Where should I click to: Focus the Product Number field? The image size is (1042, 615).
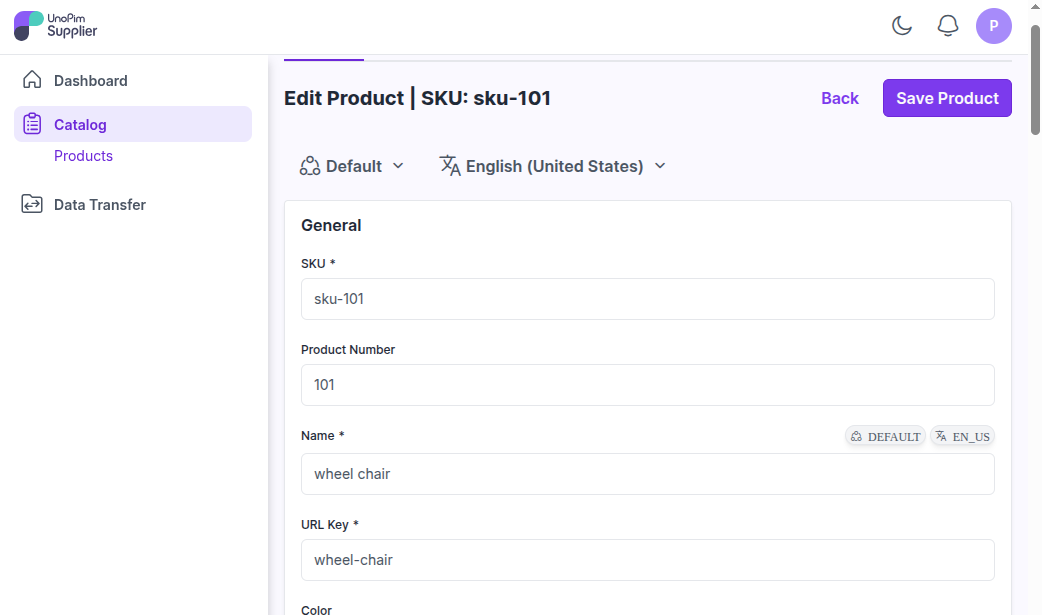(x=647, y=384)
